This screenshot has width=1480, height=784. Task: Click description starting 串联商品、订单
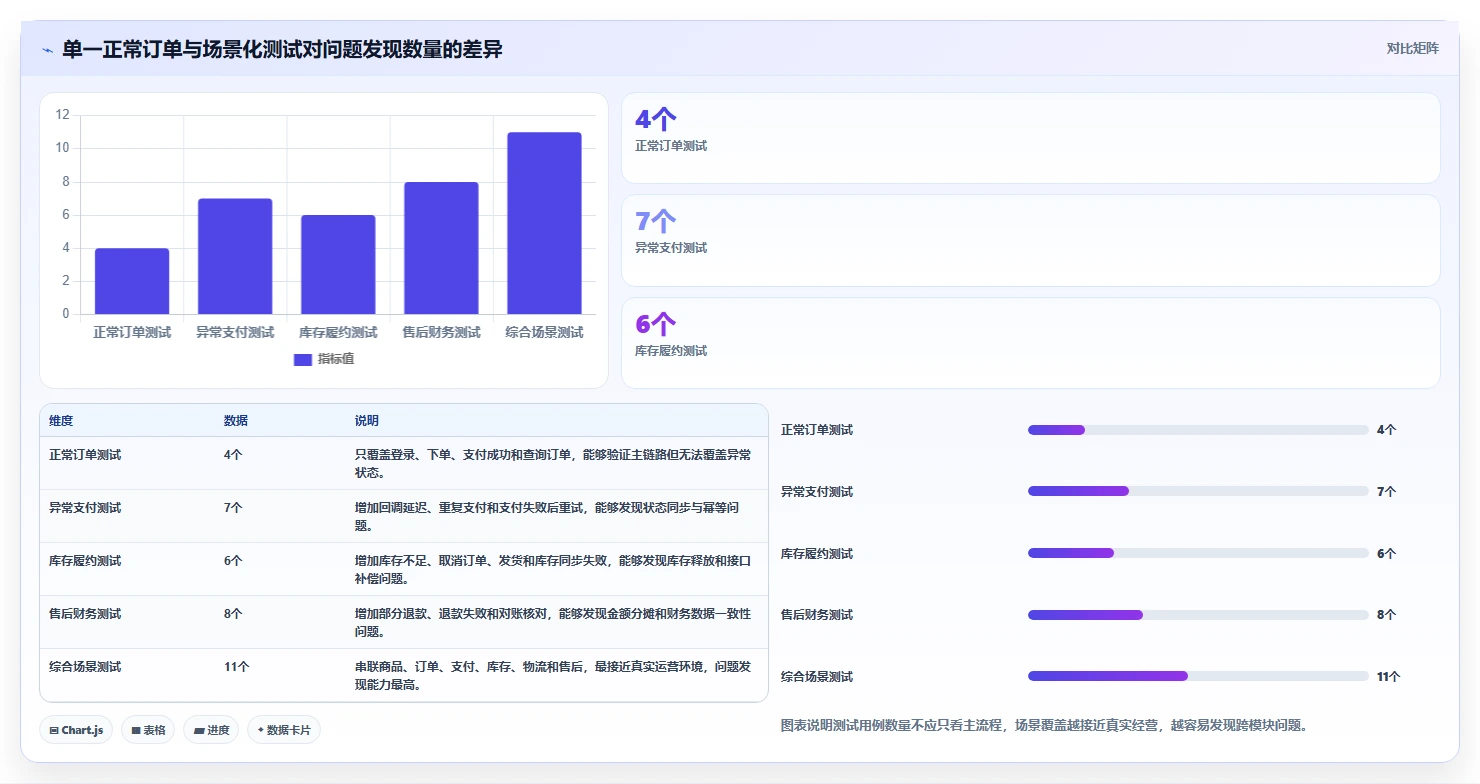pyautogui.click(x=553, y=676)
